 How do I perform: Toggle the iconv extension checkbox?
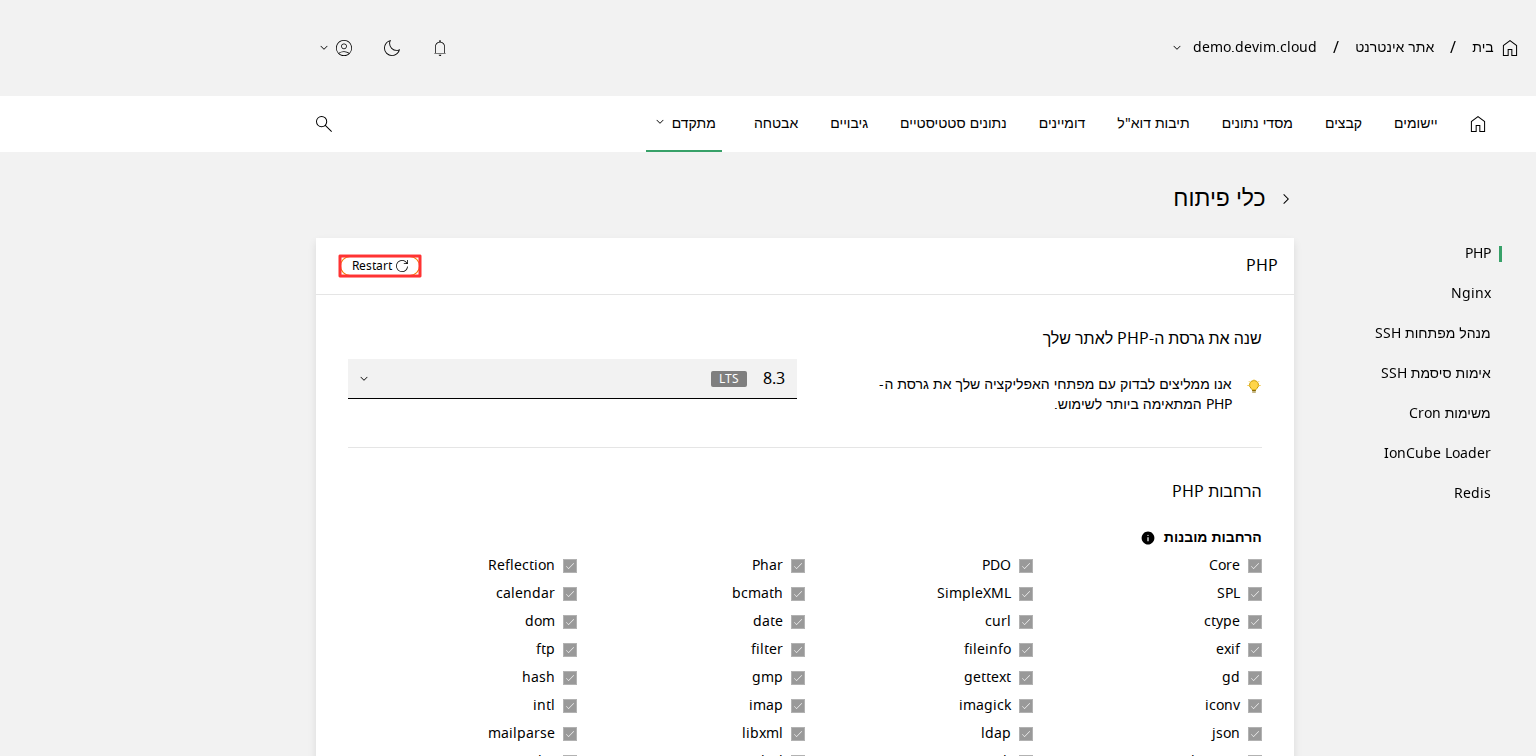(x=1255, y=706)
